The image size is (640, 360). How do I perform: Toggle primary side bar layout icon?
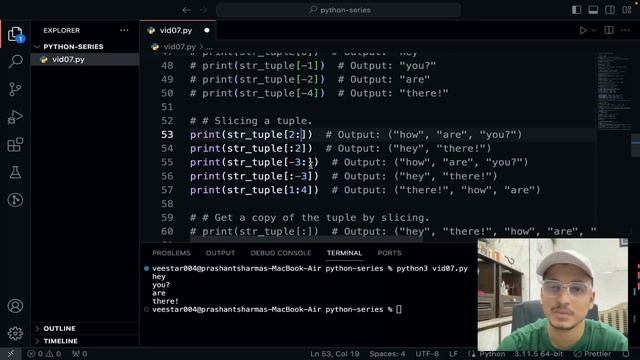pos(576,10)
